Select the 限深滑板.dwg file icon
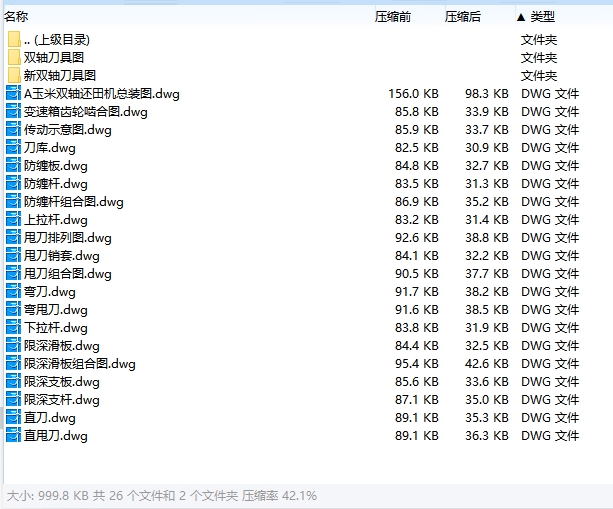 (x=13, y=345)
